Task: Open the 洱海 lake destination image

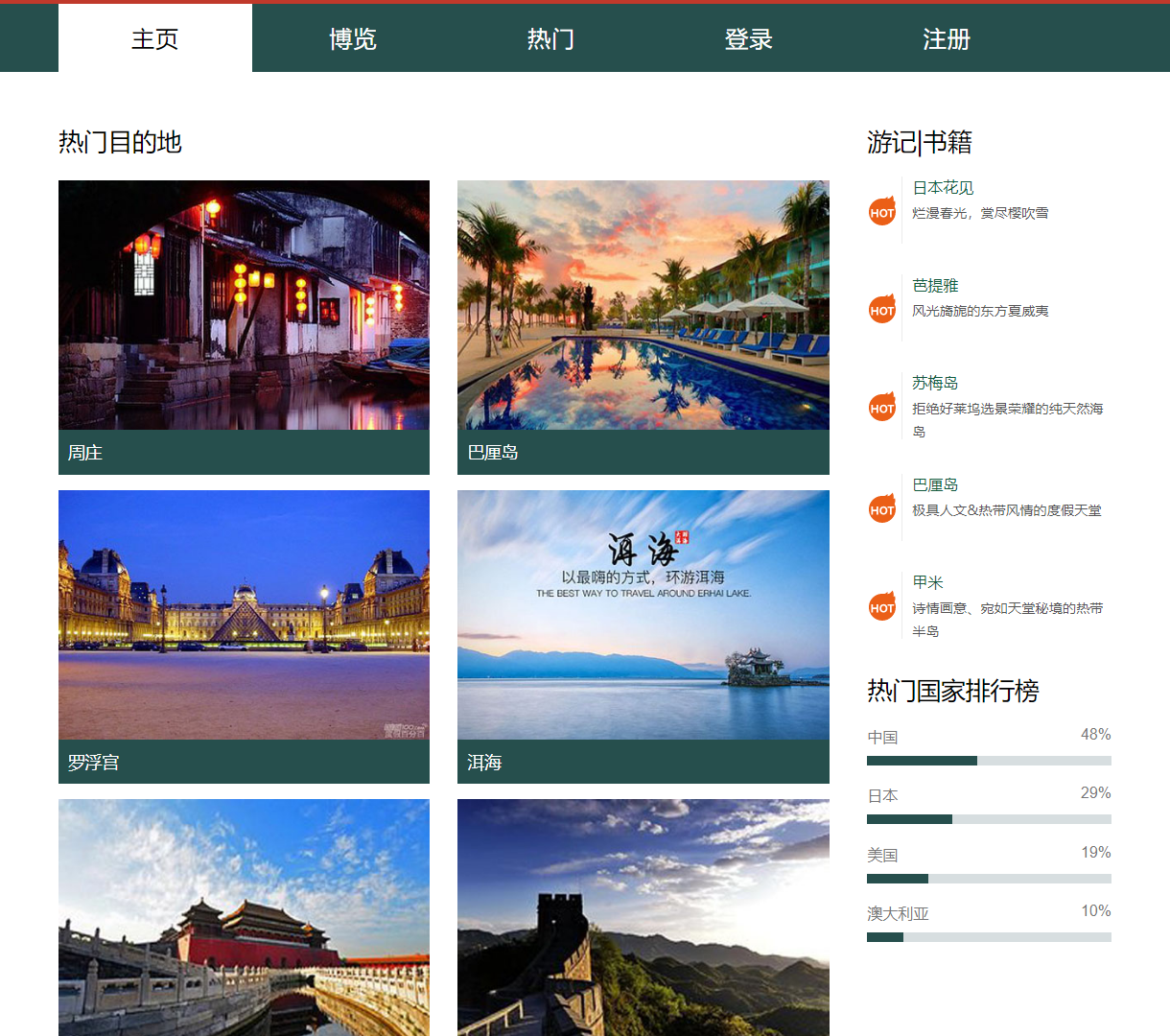Action: click(643, 614)
